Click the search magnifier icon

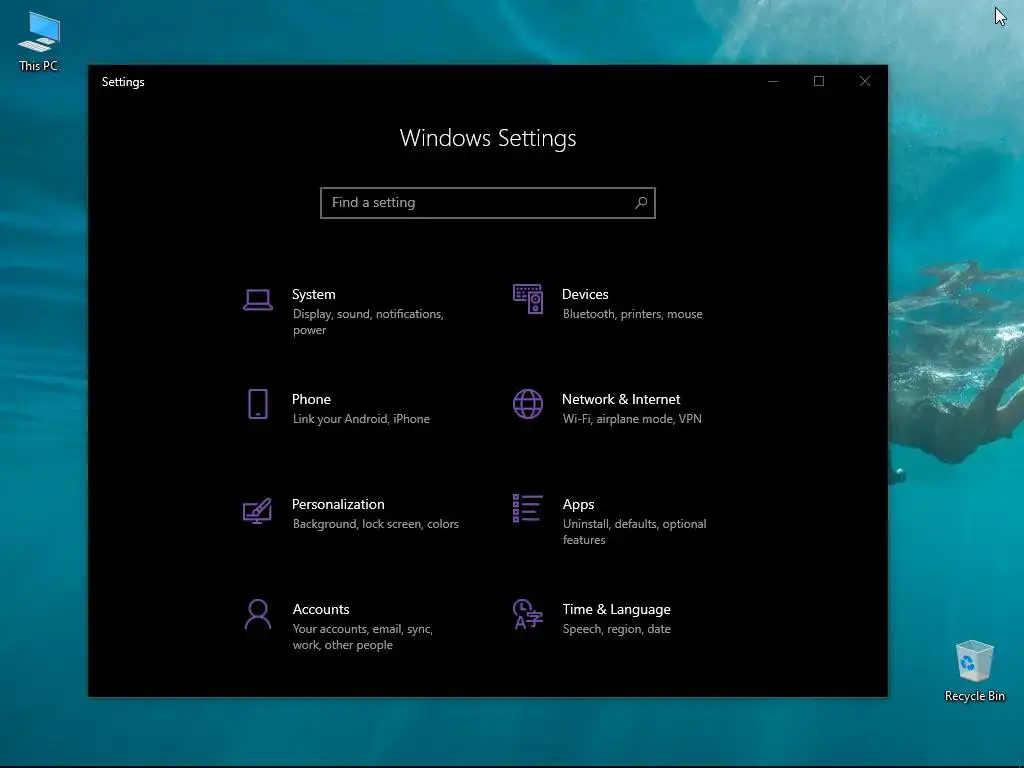pyautogui.click(x=641, y=202)
